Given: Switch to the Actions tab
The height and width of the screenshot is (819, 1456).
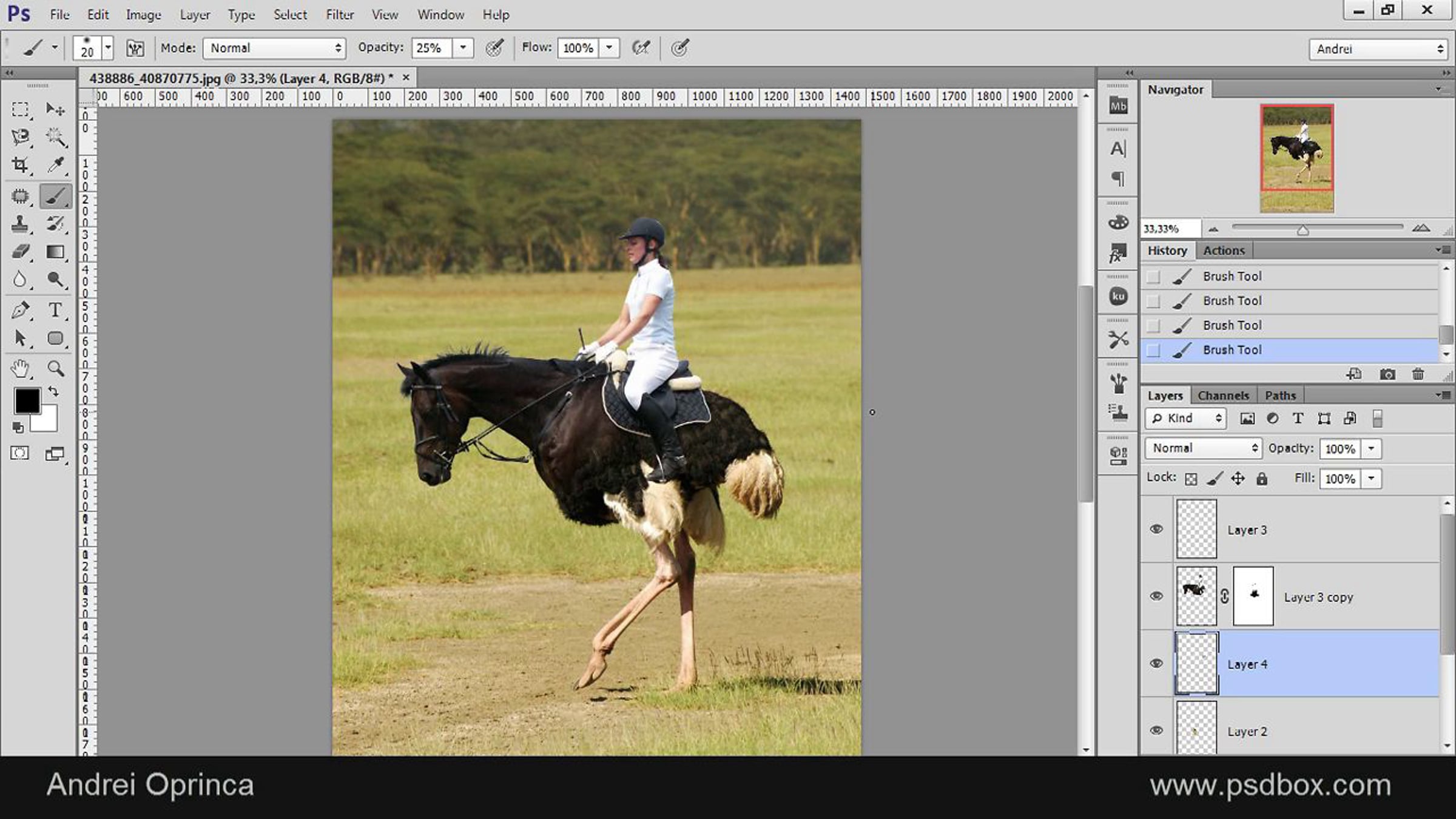Looking at the screenshot, I should pyautogui.click(x=1224, y=251).
